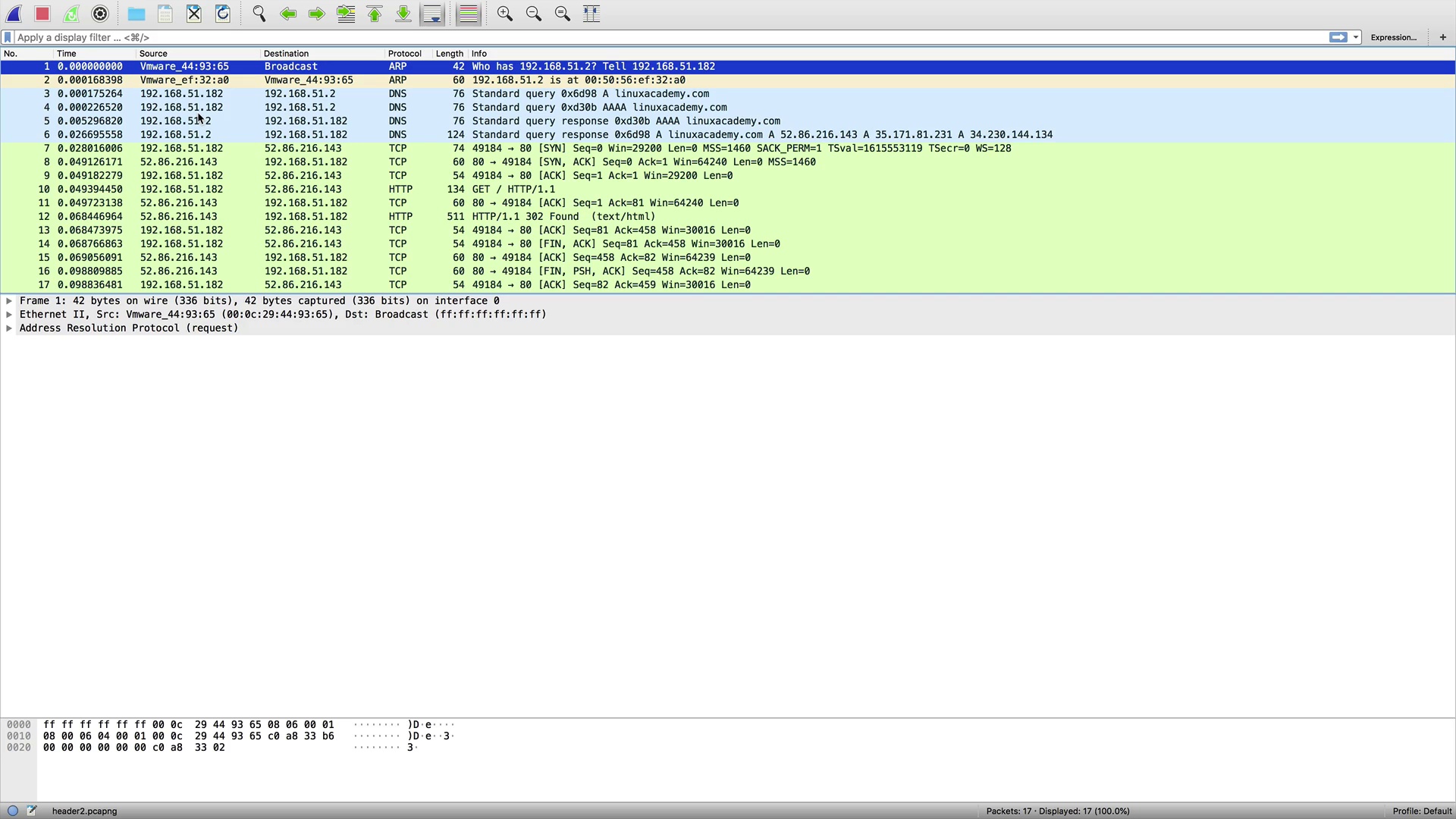Expand the Ethernet II details tree
This screenshot has height=819, width=1456.
click(9, 315)
